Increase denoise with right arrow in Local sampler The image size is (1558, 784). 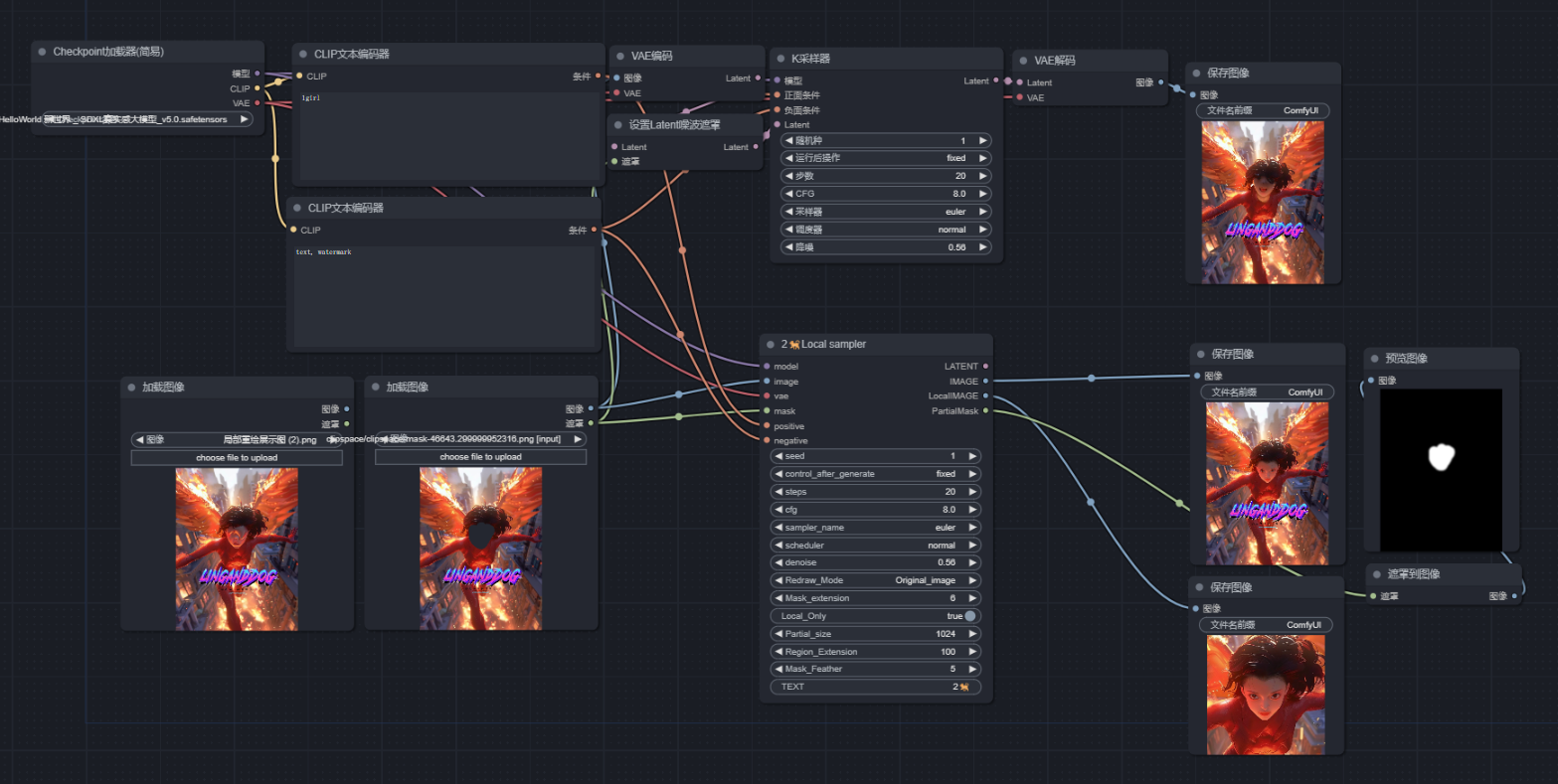pyautogui.click(x=972, y=562)
